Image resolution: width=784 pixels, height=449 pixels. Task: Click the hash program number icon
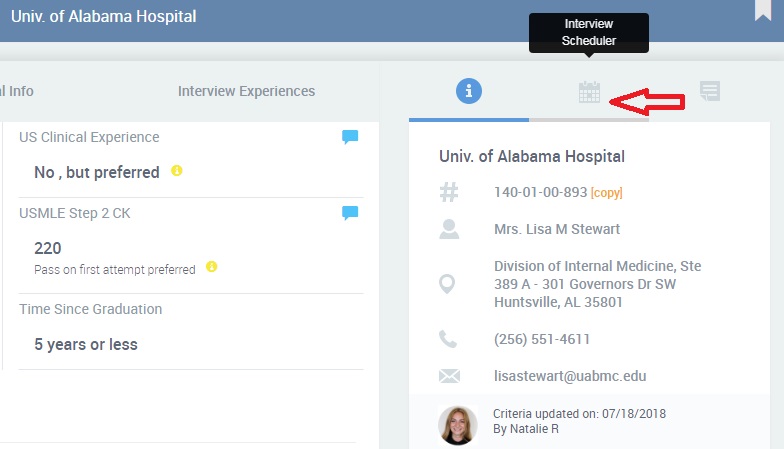(x=448, y=192)
